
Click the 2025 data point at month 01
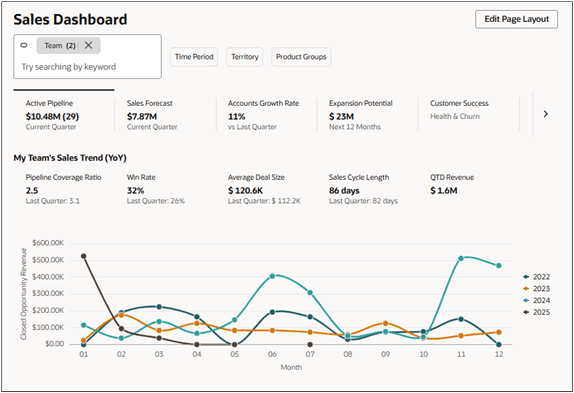[83, 256]
